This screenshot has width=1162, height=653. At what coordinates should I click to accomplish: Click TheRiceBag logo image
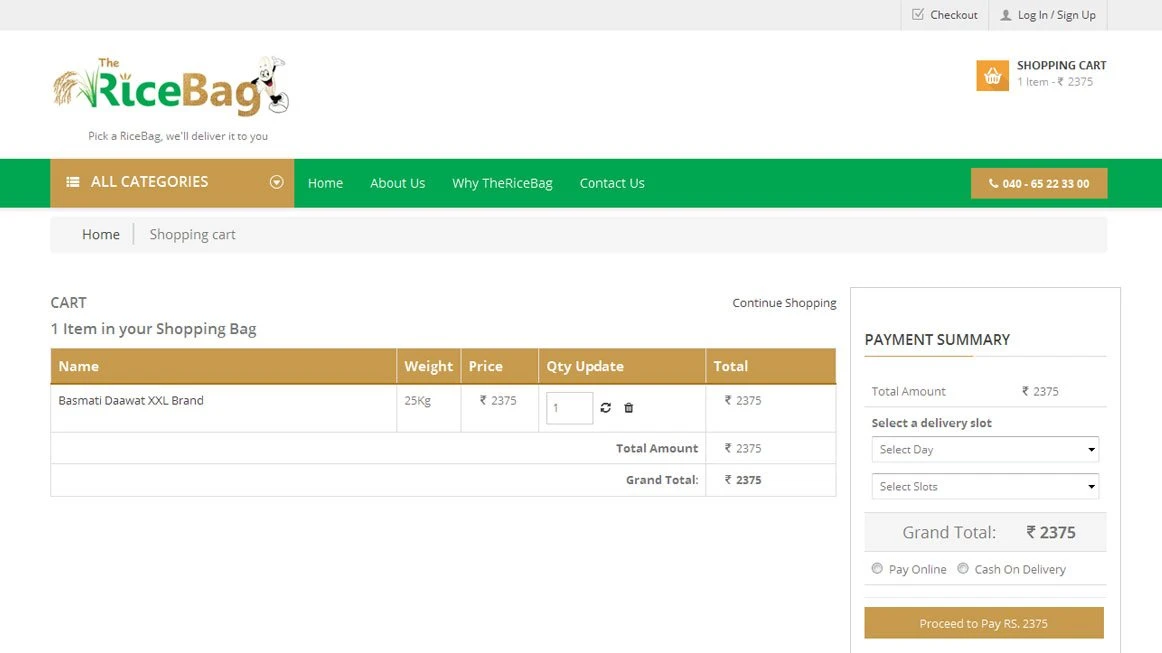170,86
